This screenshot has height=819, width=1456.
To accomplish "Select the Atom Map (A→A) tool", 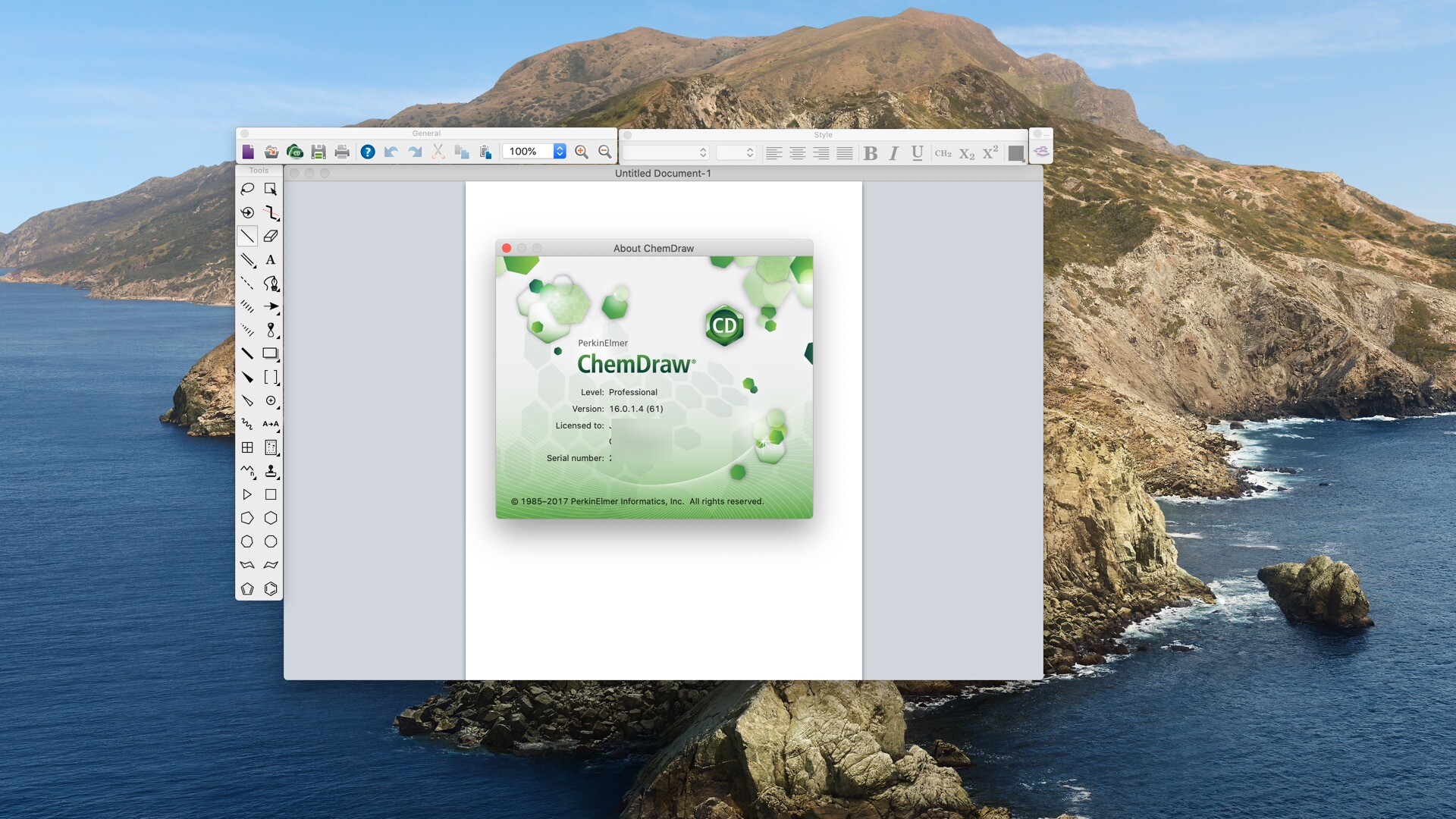I will (271, 424).
